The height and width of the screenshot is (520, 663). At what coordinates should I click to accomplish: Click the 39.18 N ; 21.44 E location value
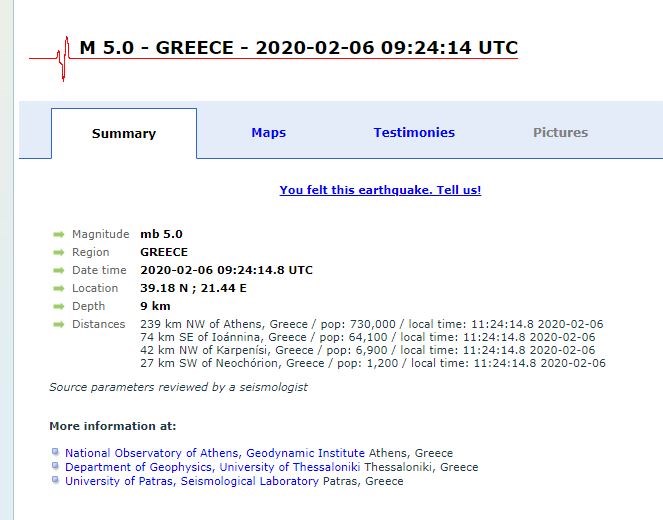[x=193, y=288]
